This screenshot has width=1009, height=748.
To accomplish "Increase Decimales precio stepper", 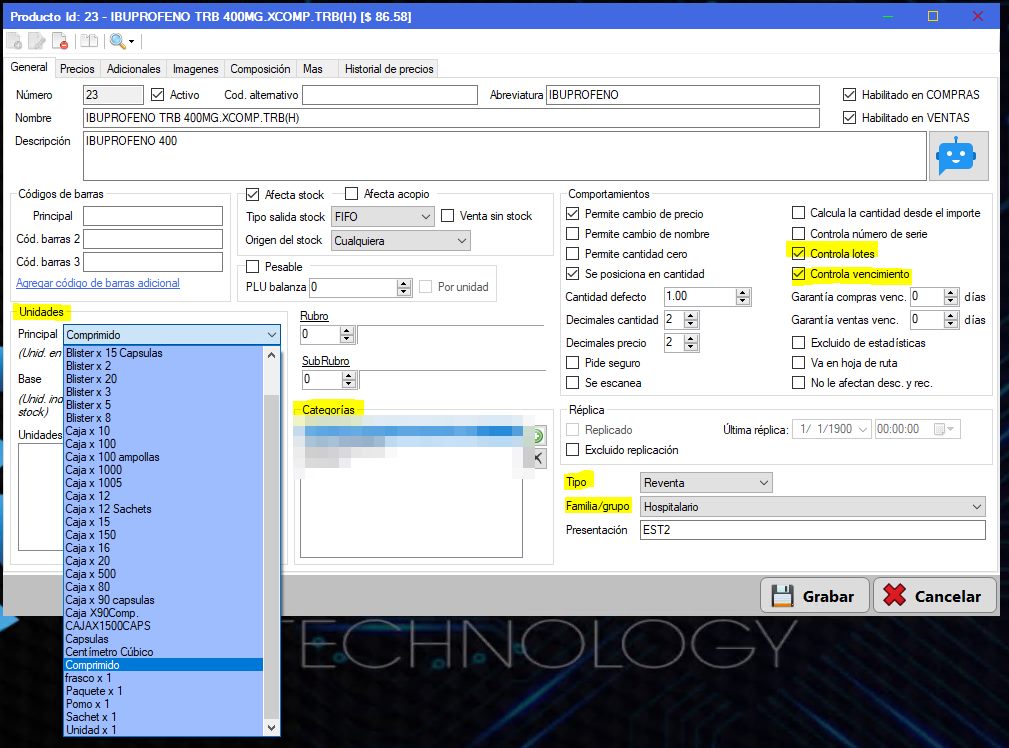I will [691, 339].
